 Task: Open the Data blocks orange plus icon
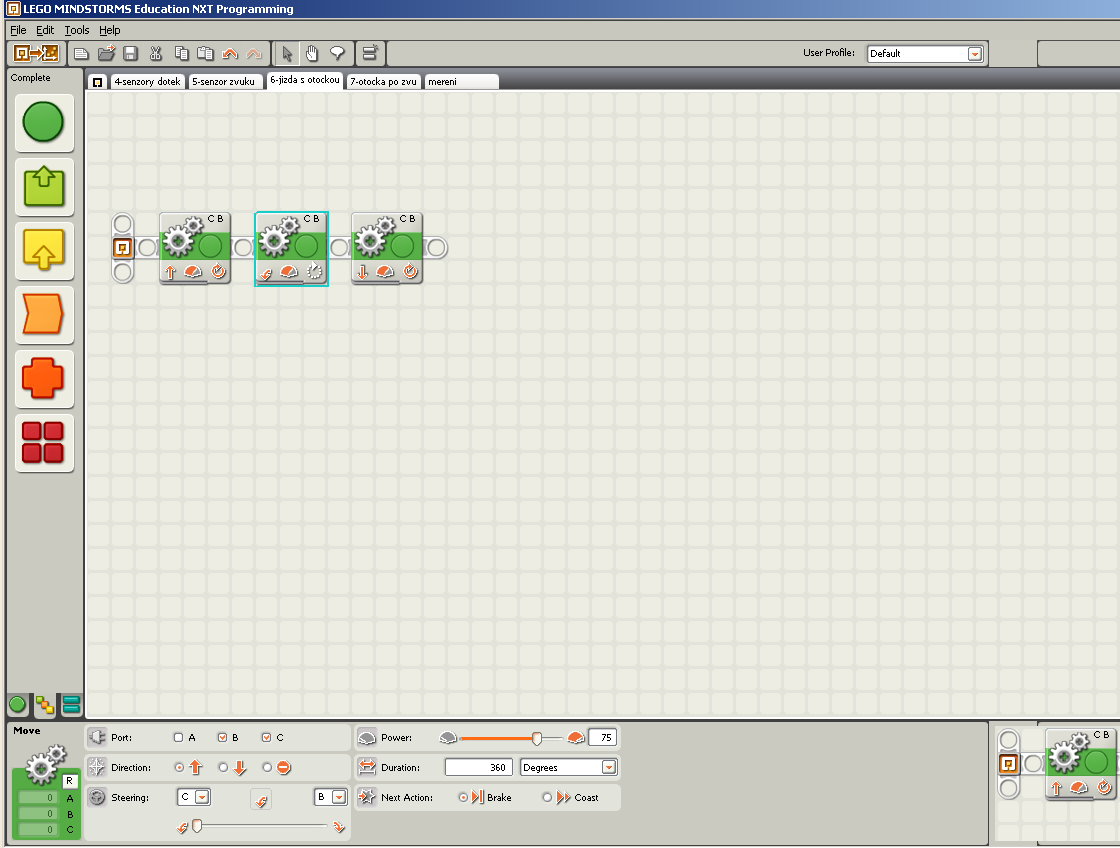(x=44, y=379)
